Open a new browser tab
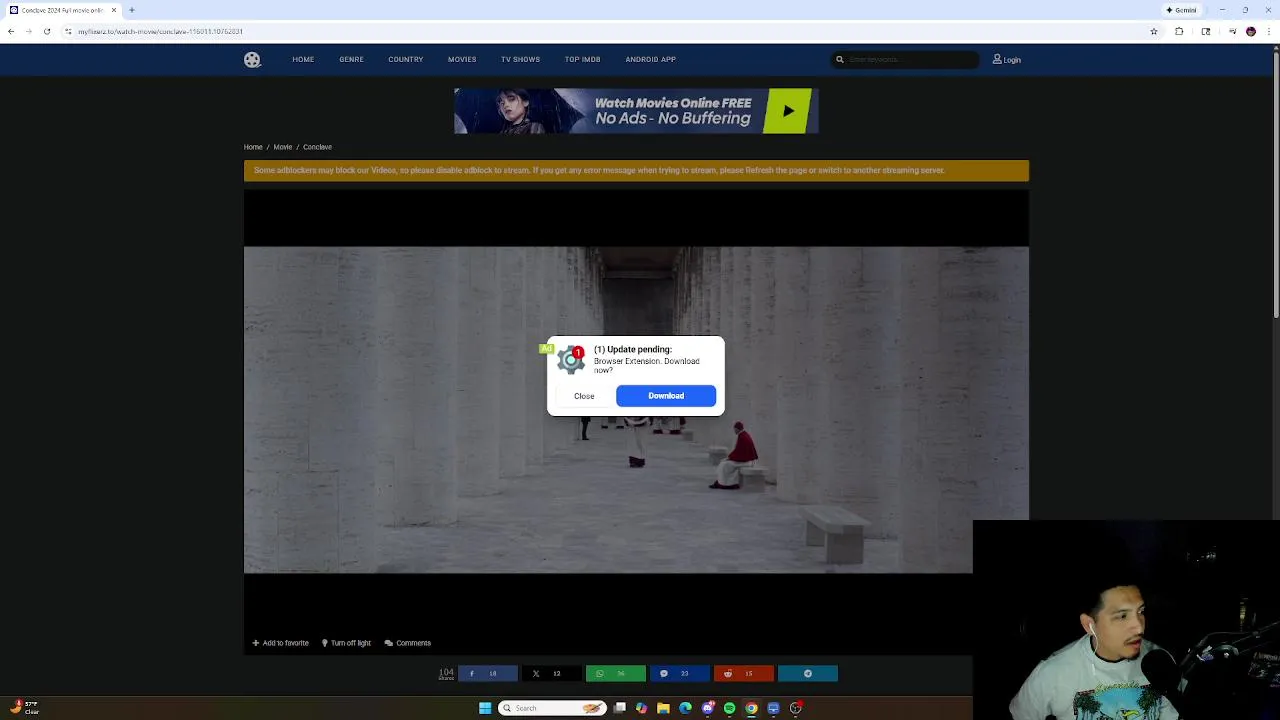The height and width of the screenshot is (720, 1280). click(x=131, y=10)
